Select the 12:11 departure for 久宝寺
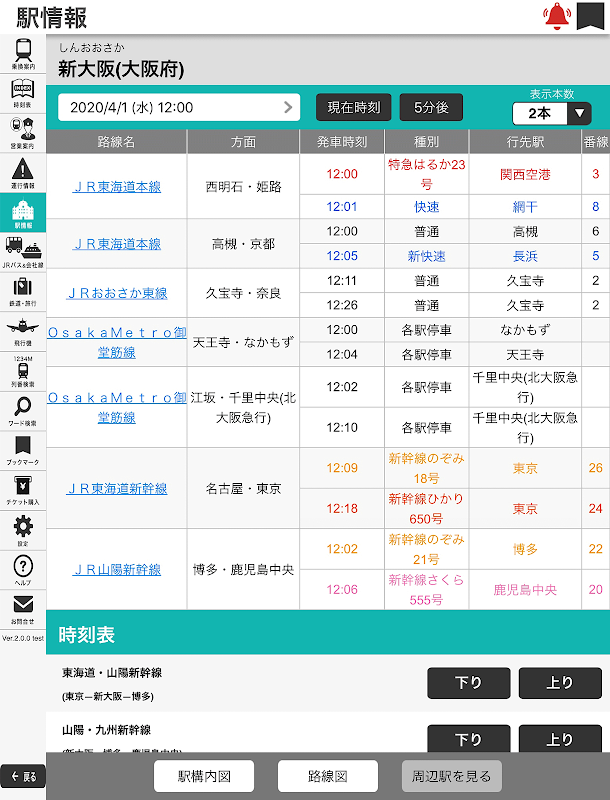The image size is (610, 800). pyautogui.click(x=342, y=281)
